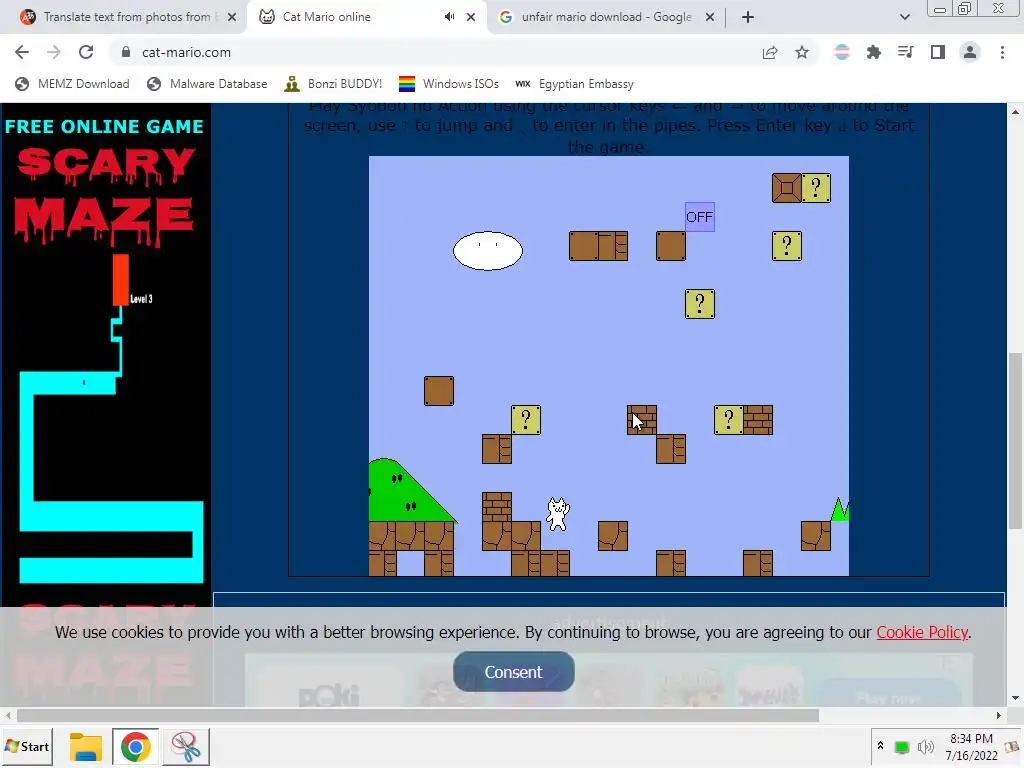Screen dimensions: 1024x768
Task: Click the vertical page scrollbar thumb
Action: point(1014,441)
